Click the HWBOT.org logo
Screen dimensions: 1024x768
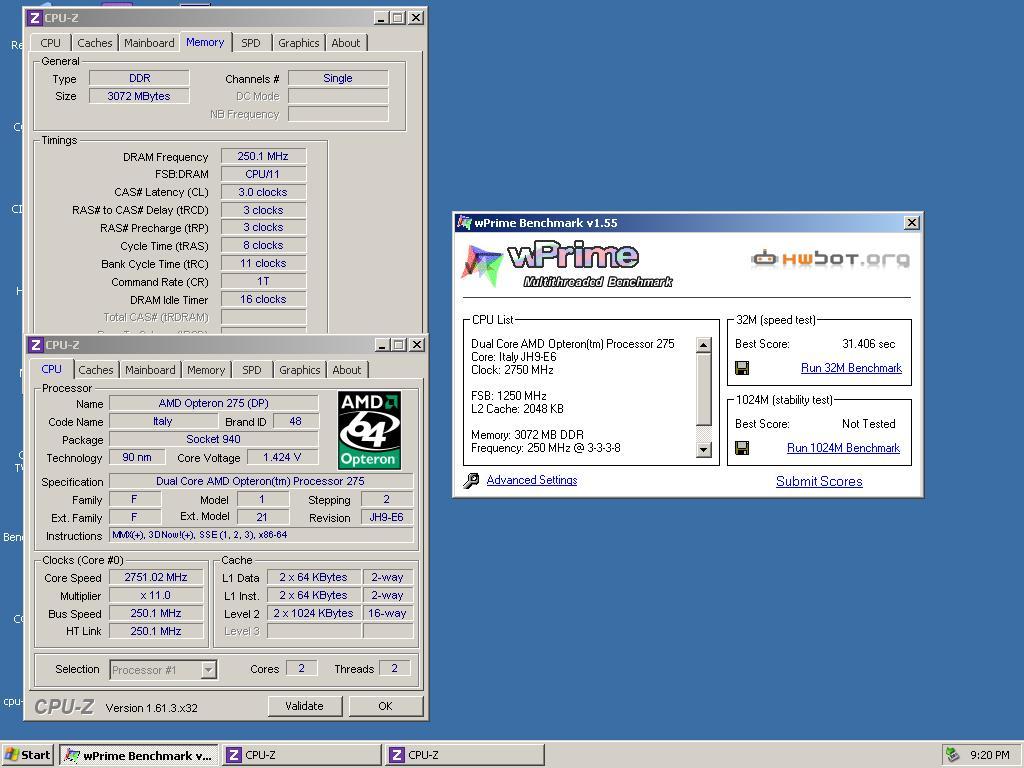pos(830,259)
